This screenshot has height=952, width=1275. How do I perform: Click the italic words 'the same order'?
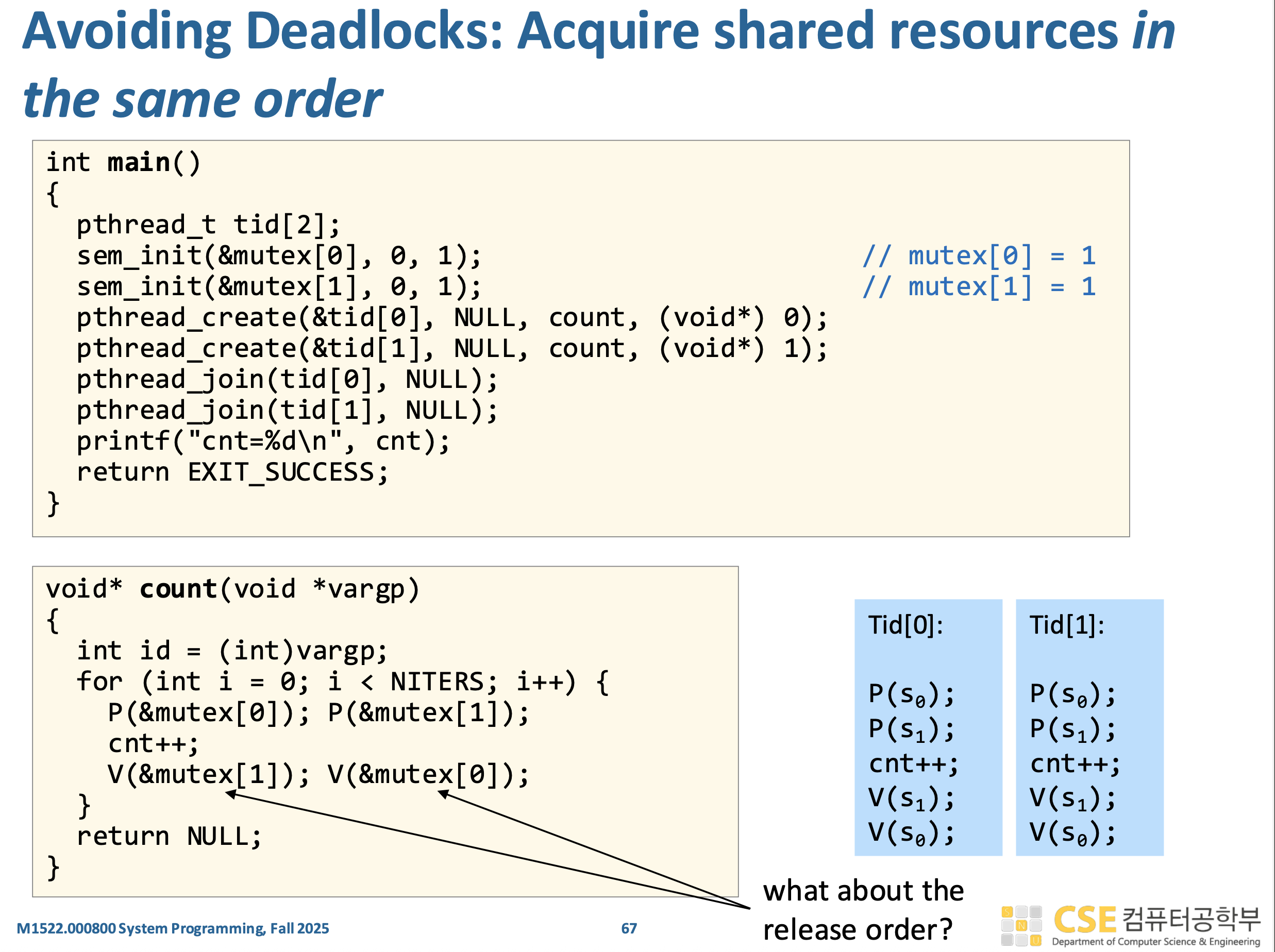pyautogui.click(x=203, y=99)
